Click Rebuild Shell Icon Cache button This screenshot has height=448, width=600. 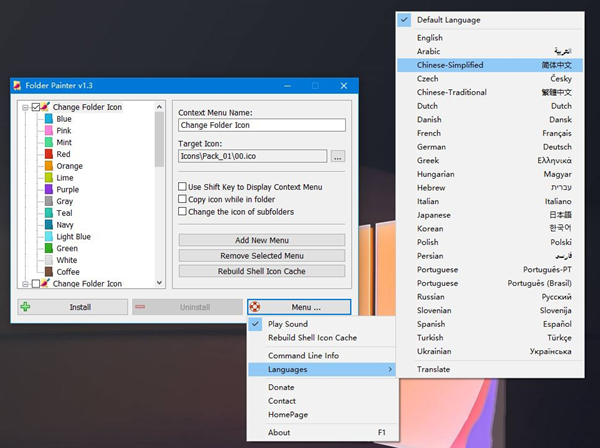261,271
